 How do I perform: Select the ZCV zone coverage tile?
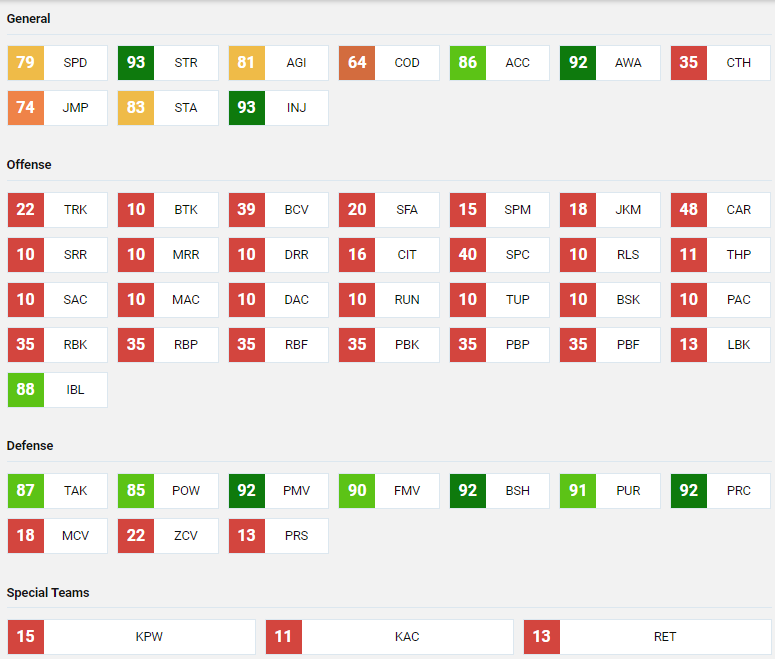click(x=167, y=536)
